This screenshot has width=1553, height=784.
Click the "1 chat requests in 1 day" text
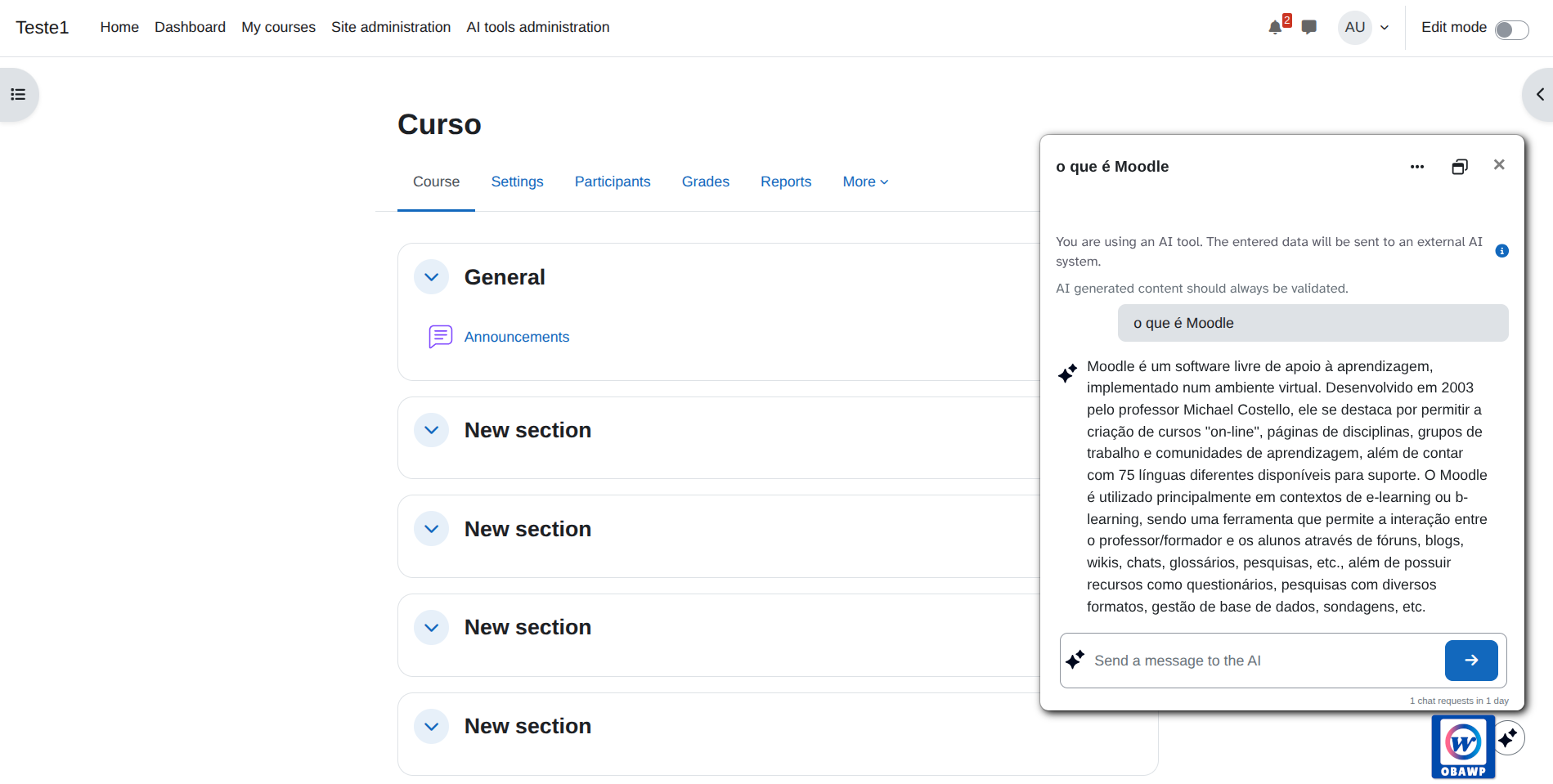(1459, 701)
